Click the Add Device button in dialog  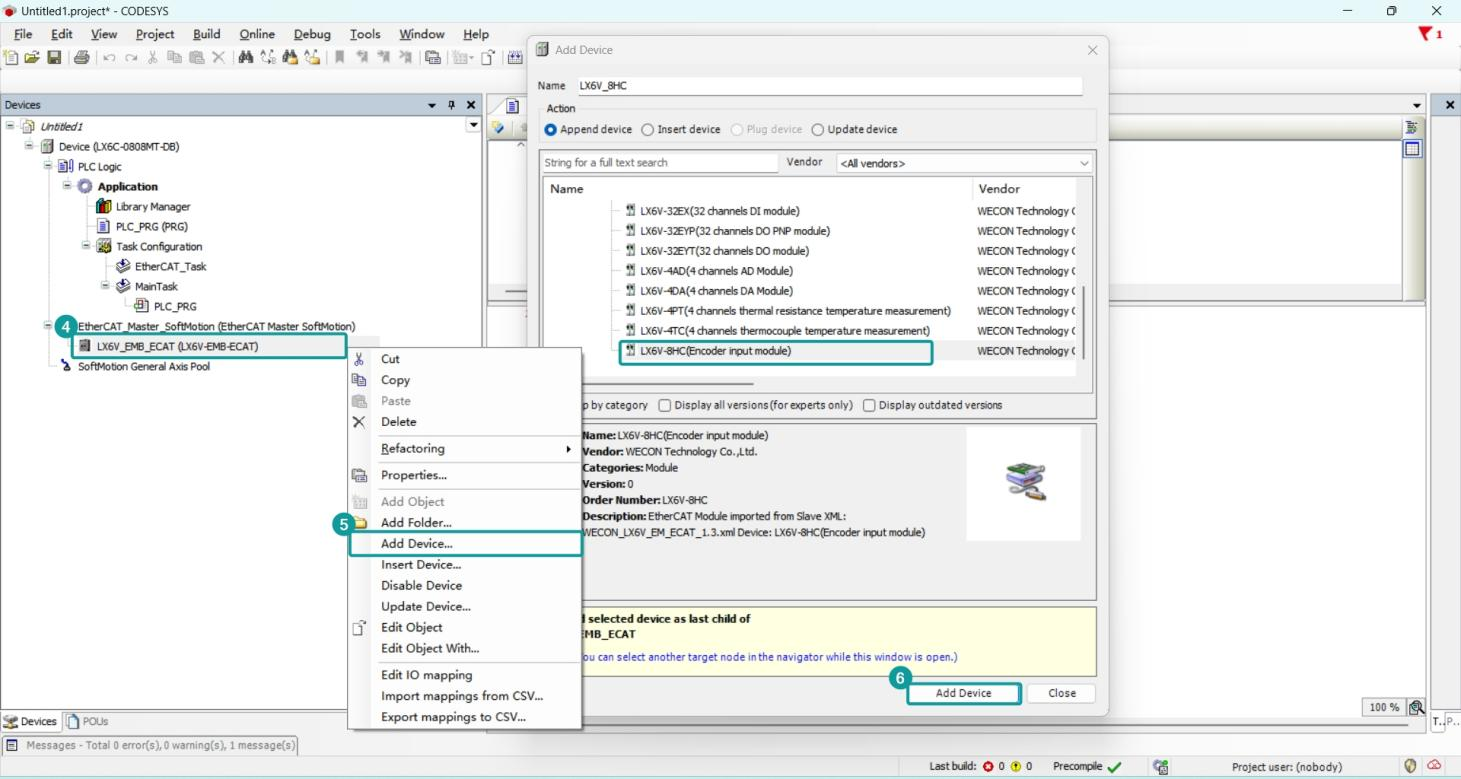(964, 693)
